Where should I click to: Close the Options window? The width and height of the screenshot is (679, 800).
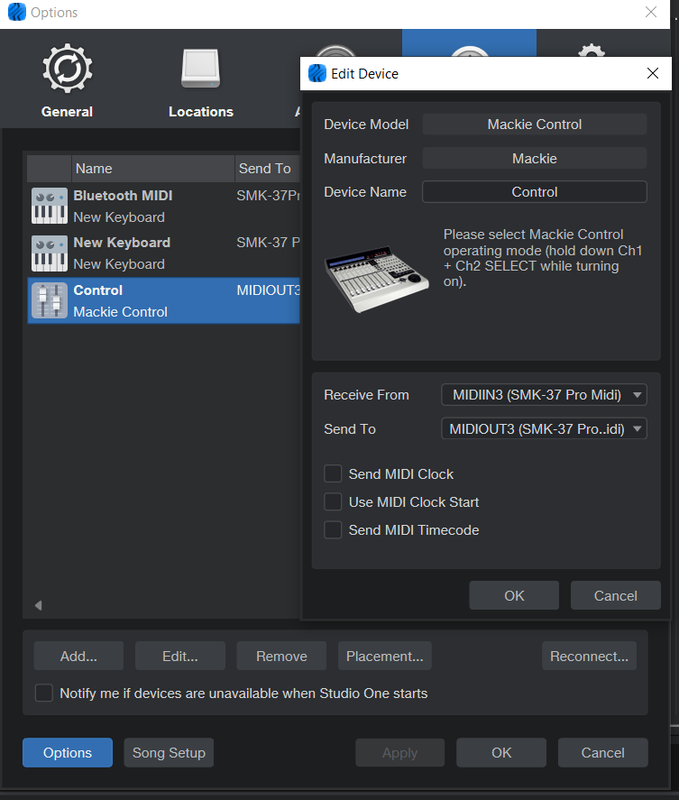[x=651, y=12]
